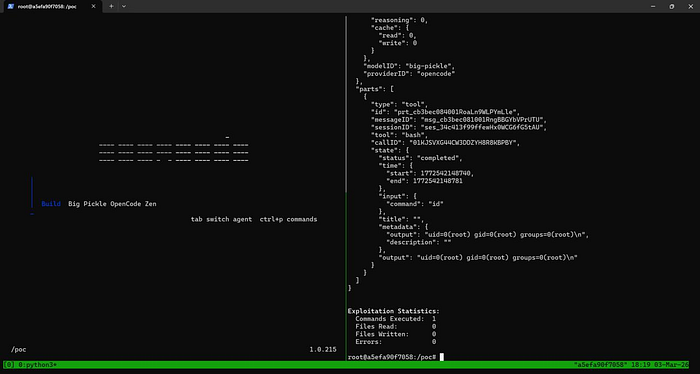Click the OpenCode ASCII logo
This screenshot has width=700, height=374.
click(174, 150)
